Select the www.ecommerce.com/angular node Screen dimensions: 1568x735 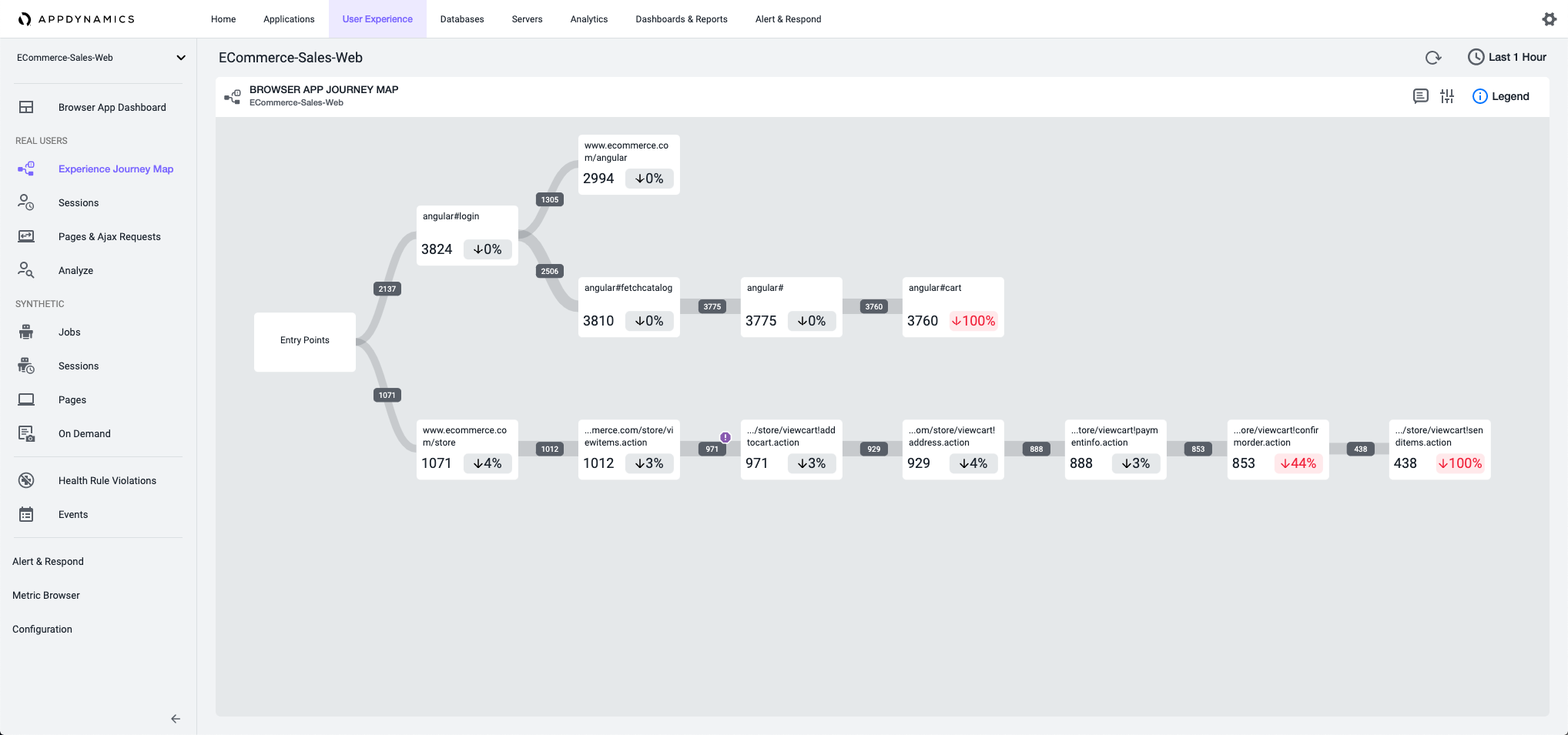point(628,165)
